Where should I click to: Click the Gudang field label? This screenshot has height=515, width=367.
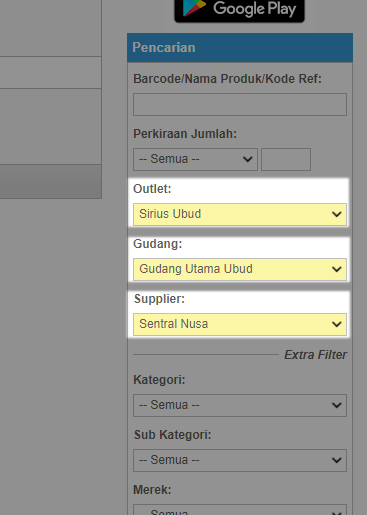pos(158,244)
